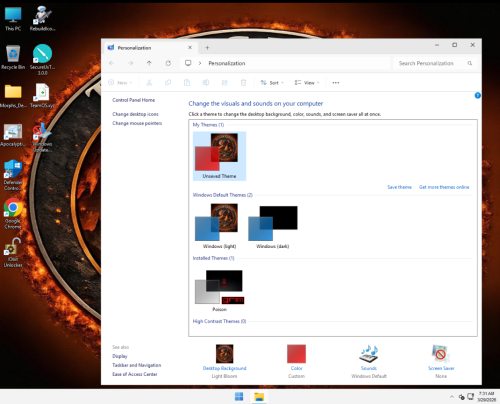Click the refresh icon in address bar
Screen dimensions: 500x404
tap(168, 63)
